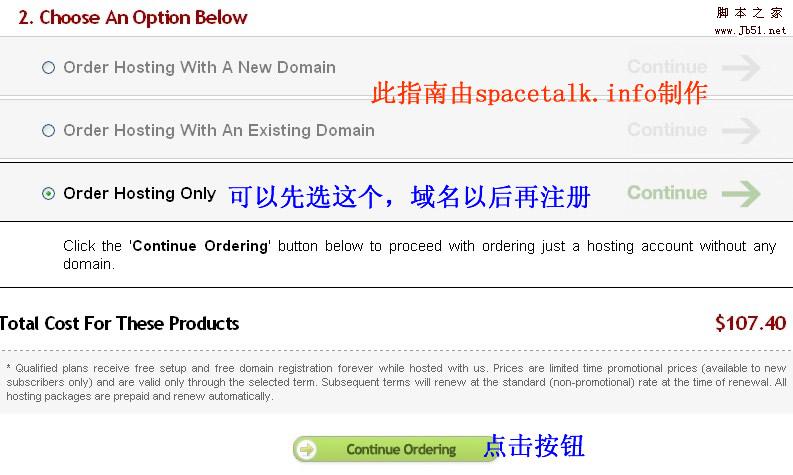This screenshot has width=793, height=475.
Task: Click the green Continue text for Hosting Only
Action: [667, 193]
